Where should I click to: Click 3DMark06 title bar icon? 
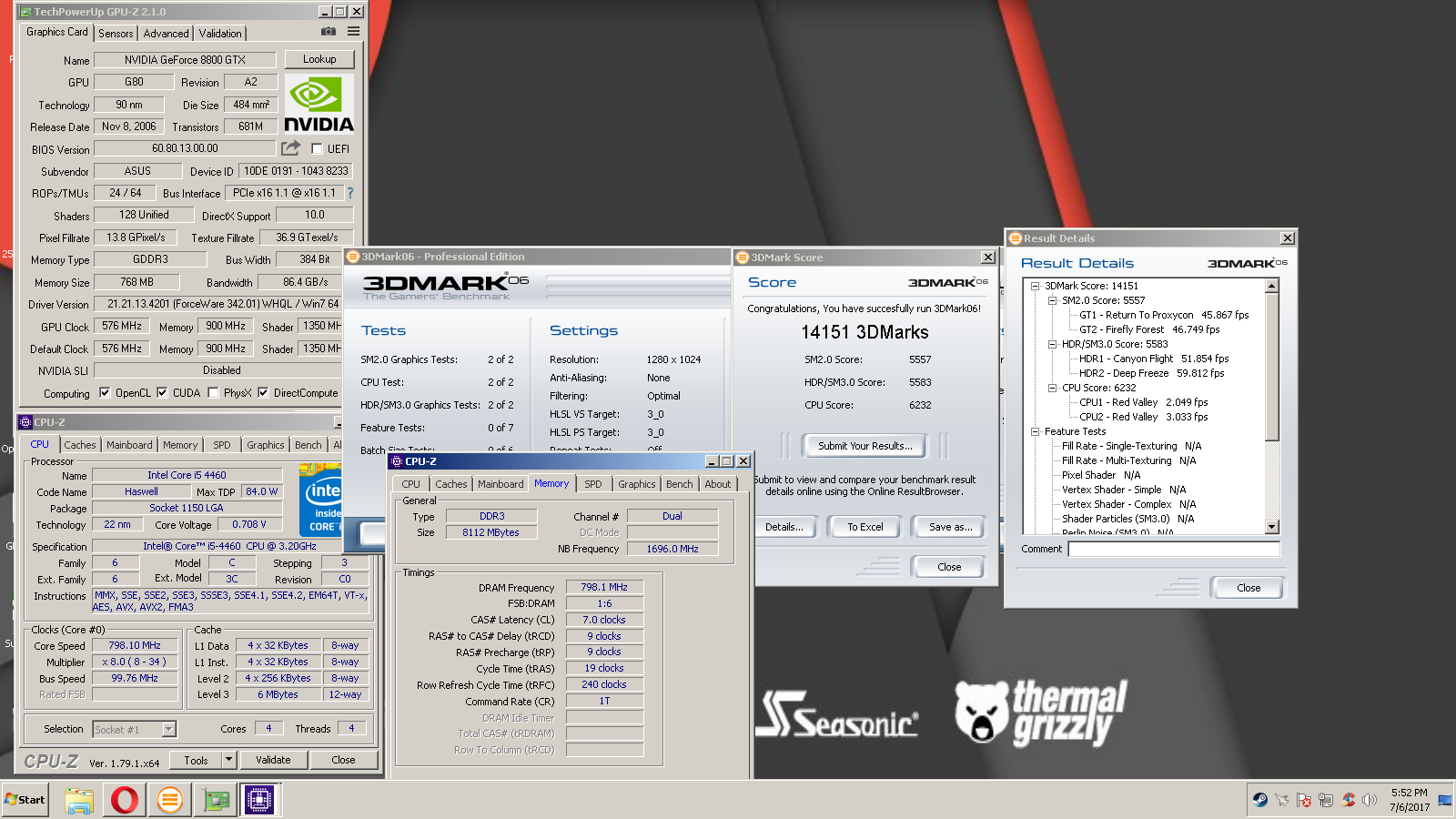pyautogui.click(x=353, y=257)
